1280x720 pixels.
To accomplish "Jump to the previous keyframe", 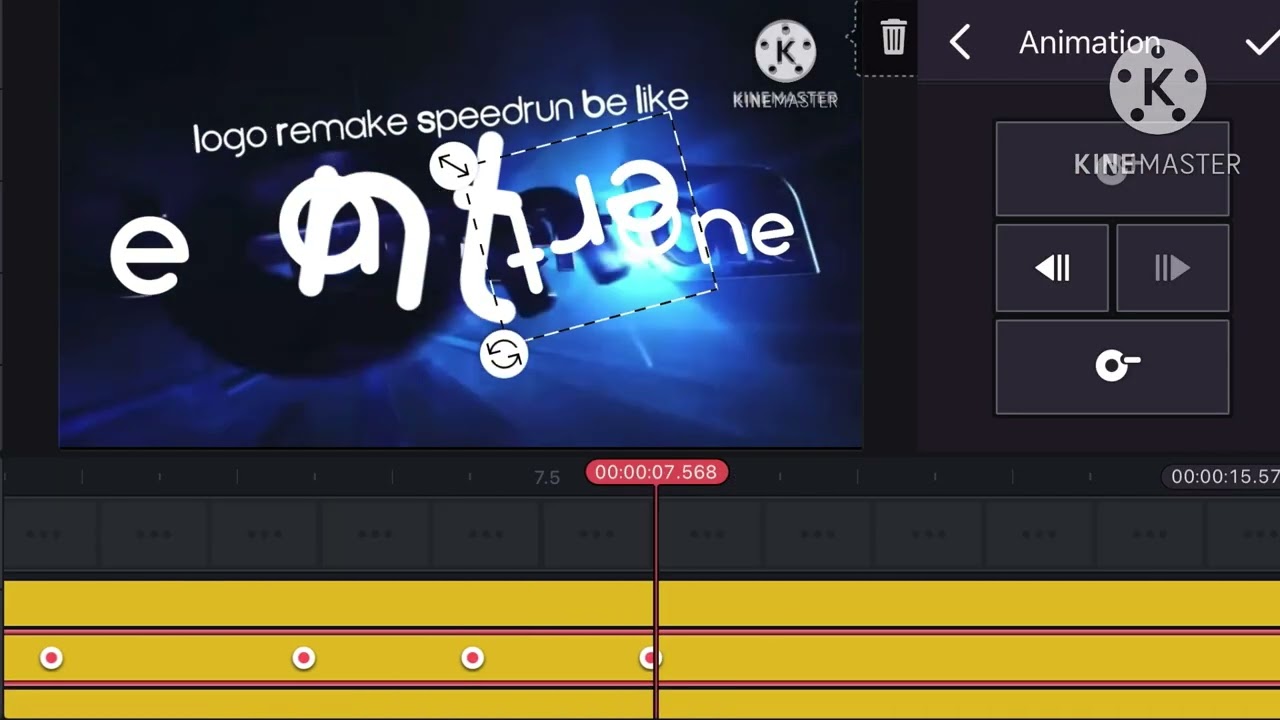I will (x=1052, y=268).
